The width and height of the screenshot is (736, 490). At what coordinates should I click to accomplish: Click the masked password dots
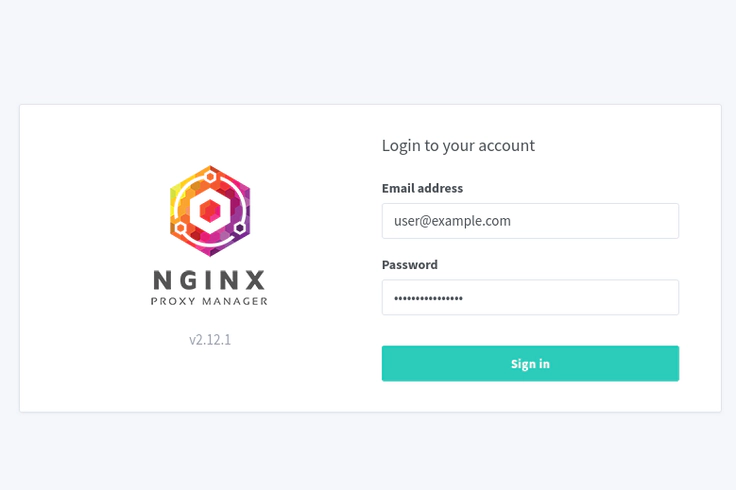pos(428,298)
